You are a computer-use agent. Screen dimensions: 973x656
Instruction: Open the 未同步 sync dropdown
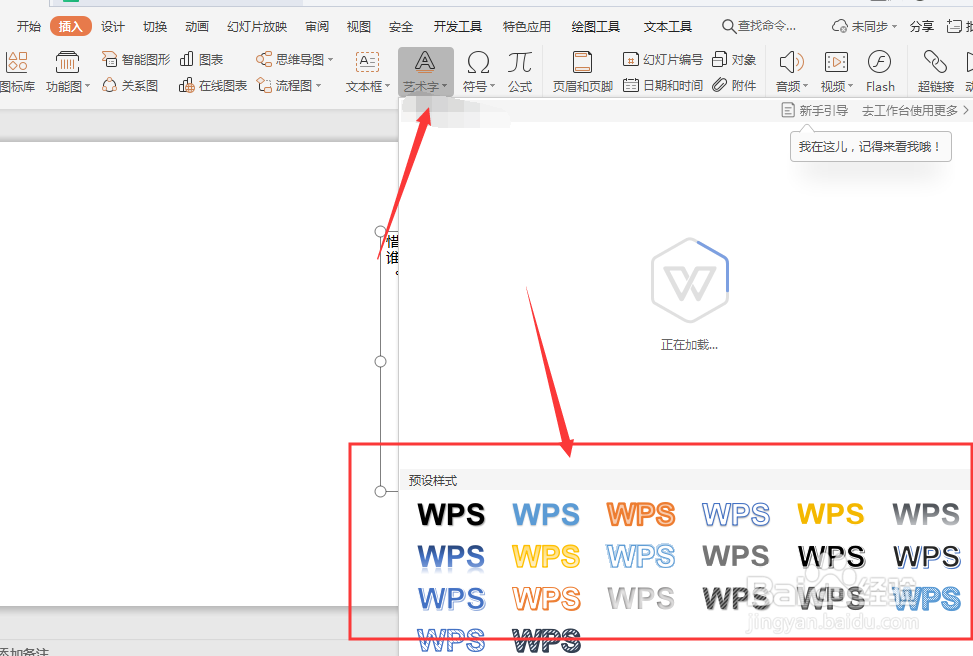tap(864, 26)
